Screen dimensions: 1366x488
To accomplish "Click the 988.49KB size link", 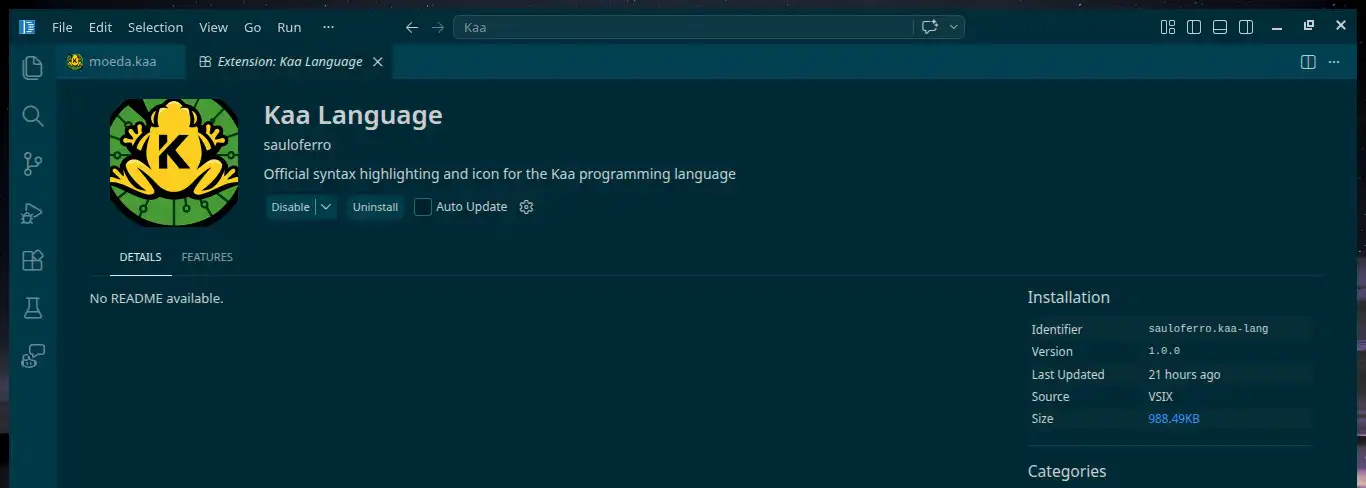I will pyautogui.click(x=1174, y=419).
